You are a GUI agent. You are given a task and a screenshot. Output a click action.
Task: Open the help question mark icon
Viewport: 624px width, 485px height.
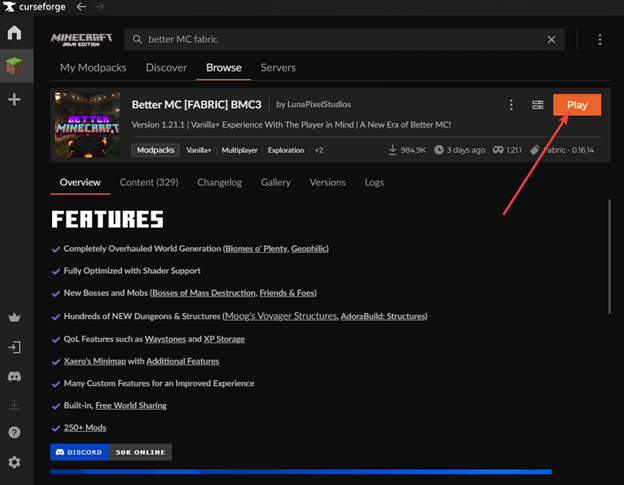[14, 432]
